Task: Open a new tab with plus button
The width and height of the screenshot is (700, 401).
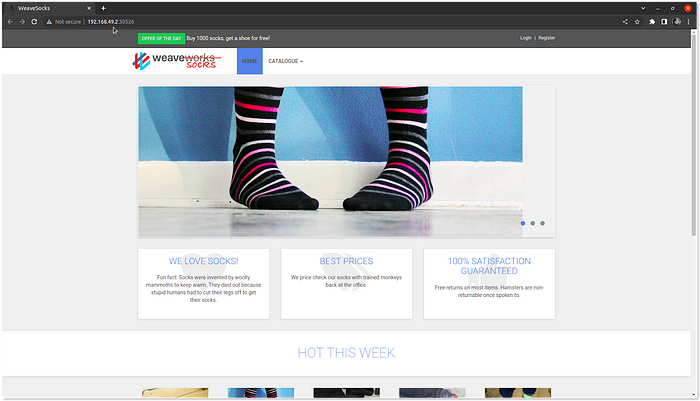Action: click(103, 8)
